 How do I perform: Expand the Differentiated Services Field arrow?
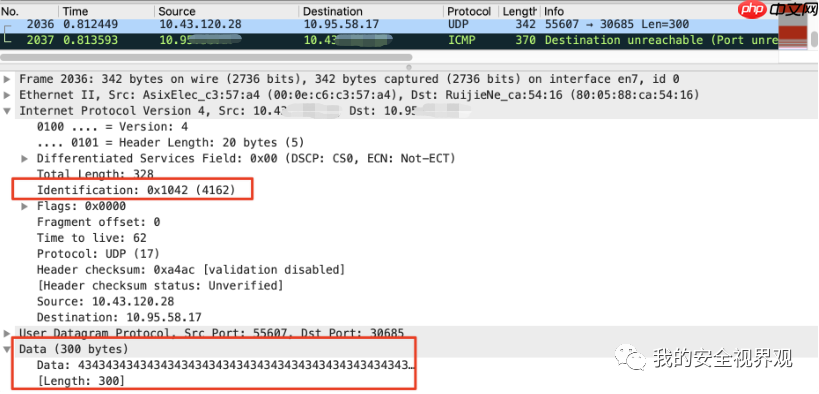coord(24,158)
